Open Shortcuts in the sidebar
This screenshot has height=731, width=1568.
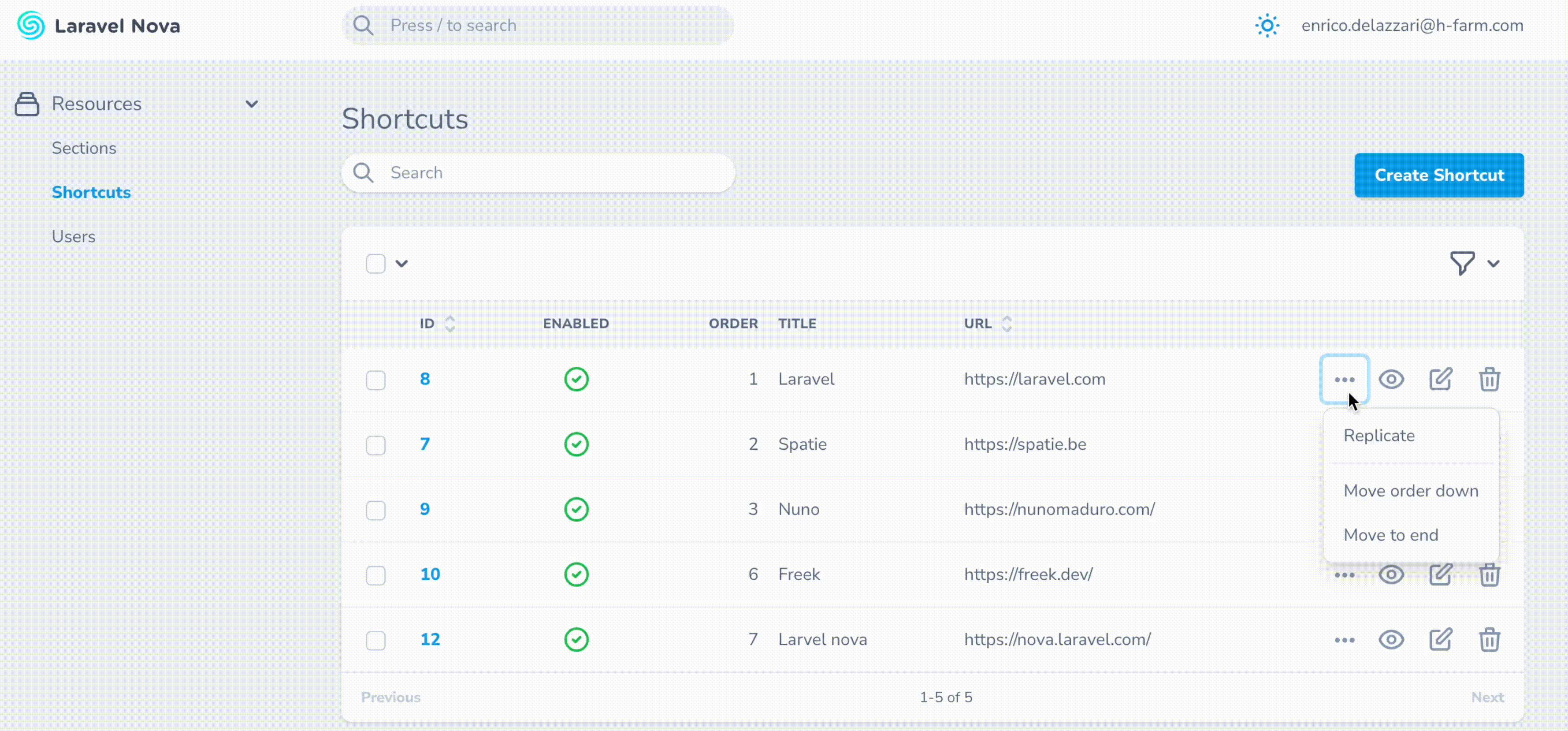coord(91,193)
